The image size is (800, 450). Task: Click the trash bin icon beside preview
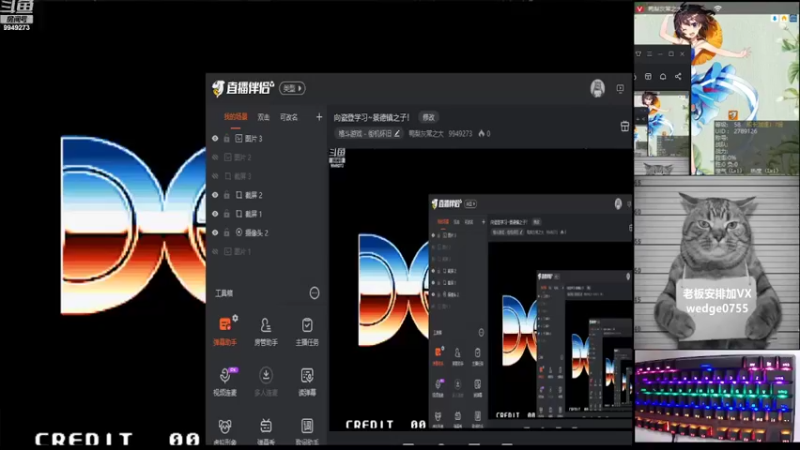[624, 126]
